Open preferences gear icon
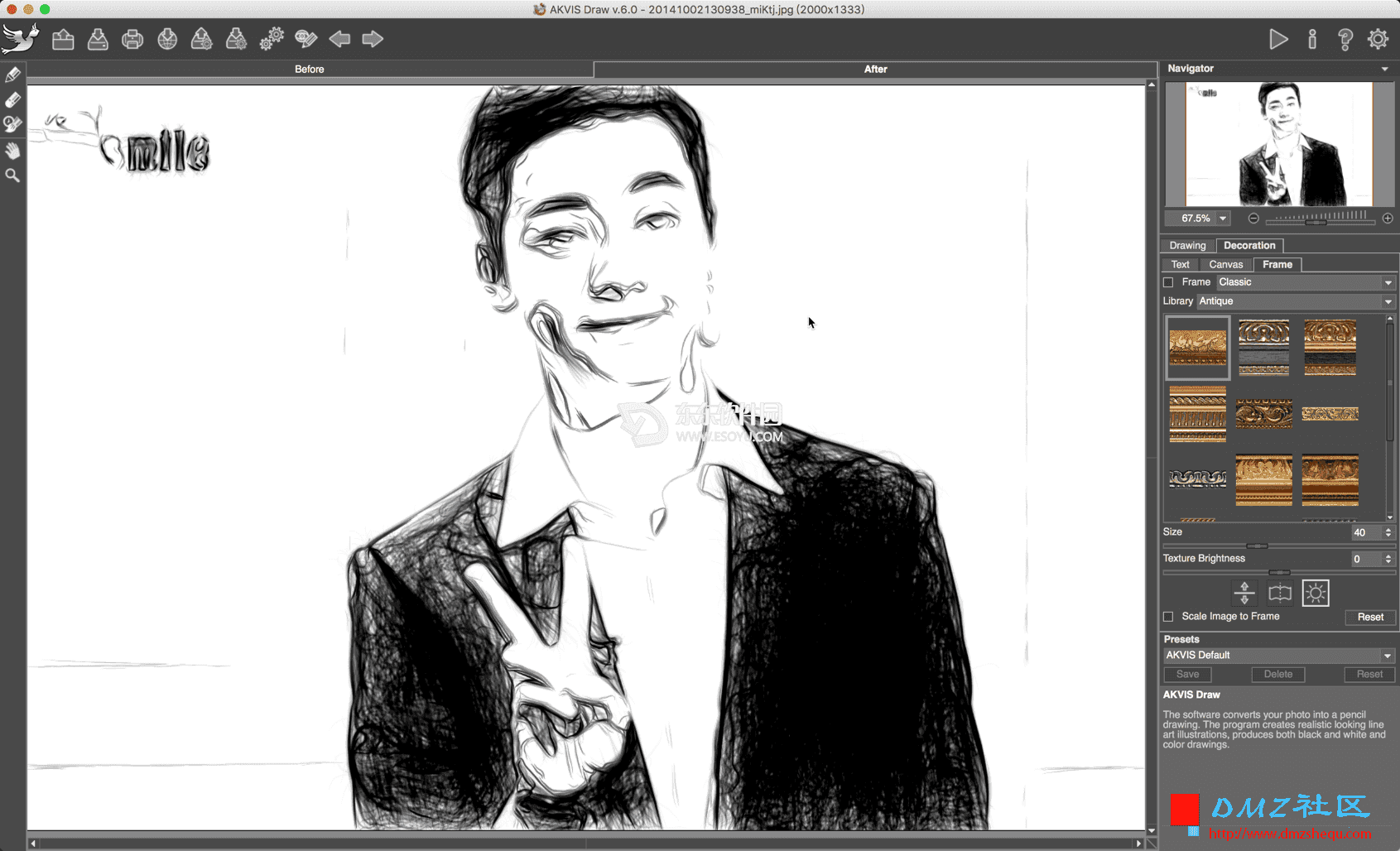Screen dimensions: 1400x851 (1378, 39)
